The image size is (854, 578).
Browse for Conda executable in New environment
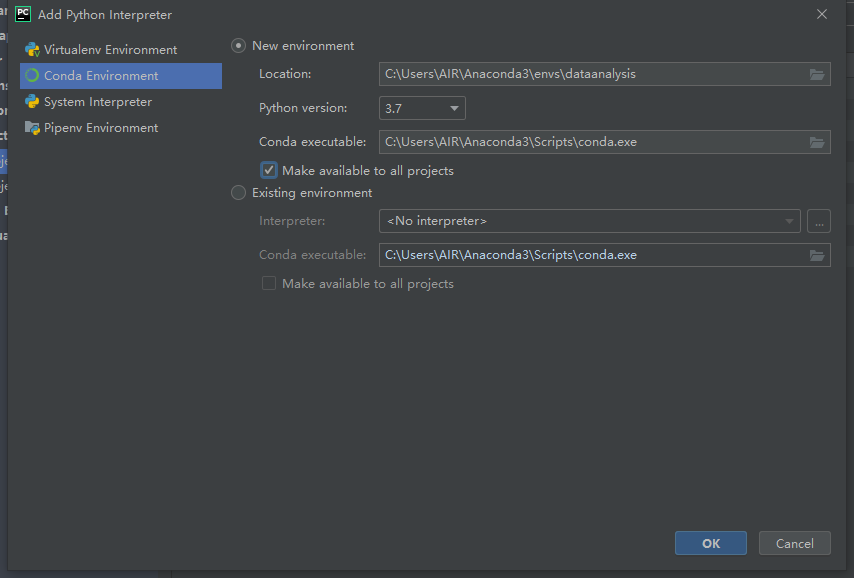(x=817, y=142)
